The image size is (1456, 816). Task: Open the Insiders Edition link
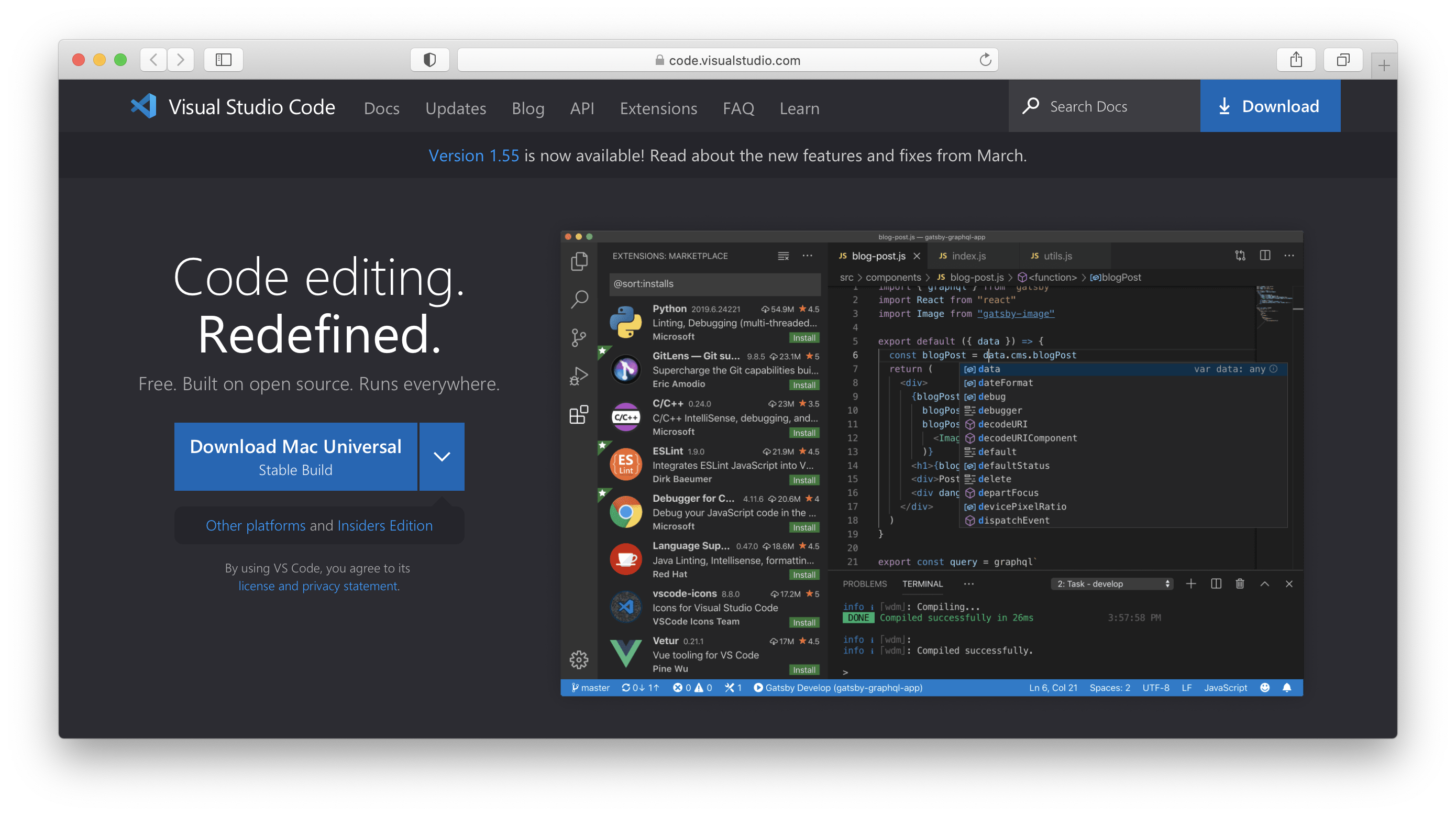pyautogui.click(x=385, y=525)
